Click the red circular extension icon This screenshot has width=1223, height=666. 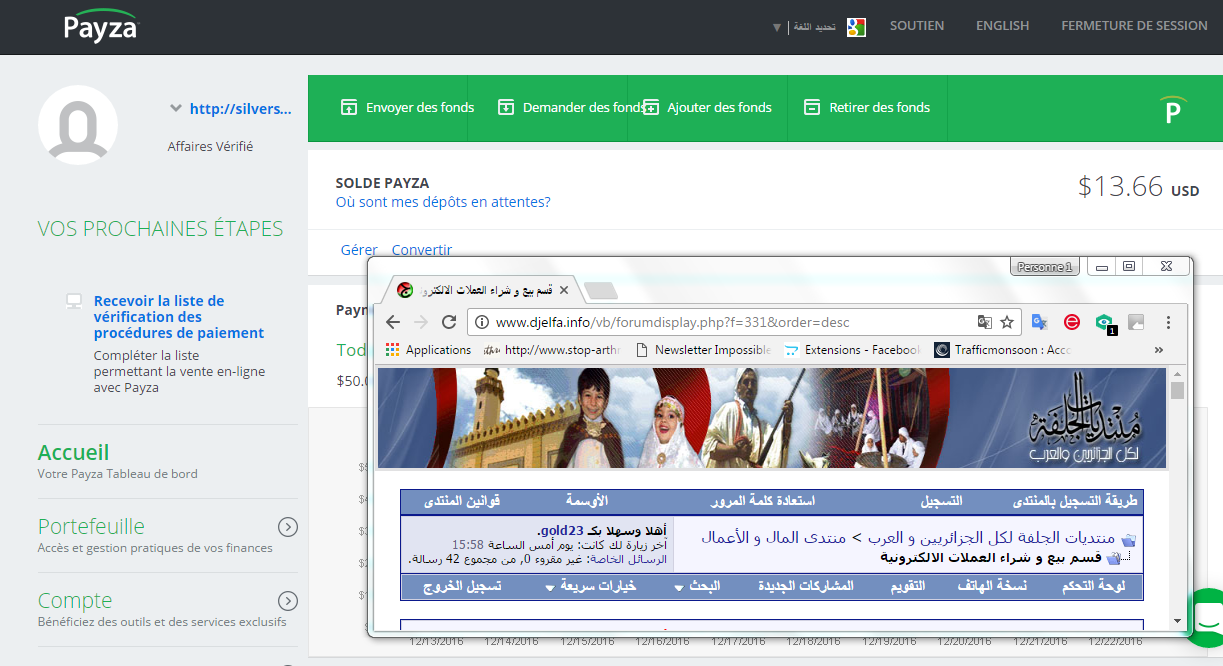[1072, 322]
